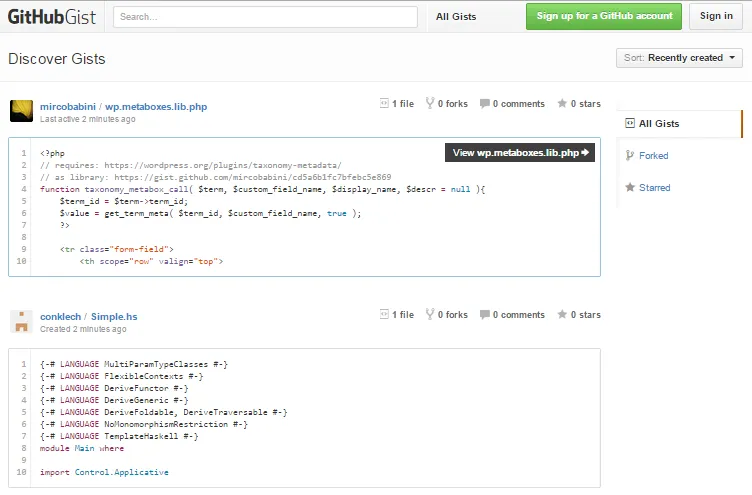Click the file icon on wp.metaboxes.lib.php gist
752x495 pixels.
pos(385,103)
